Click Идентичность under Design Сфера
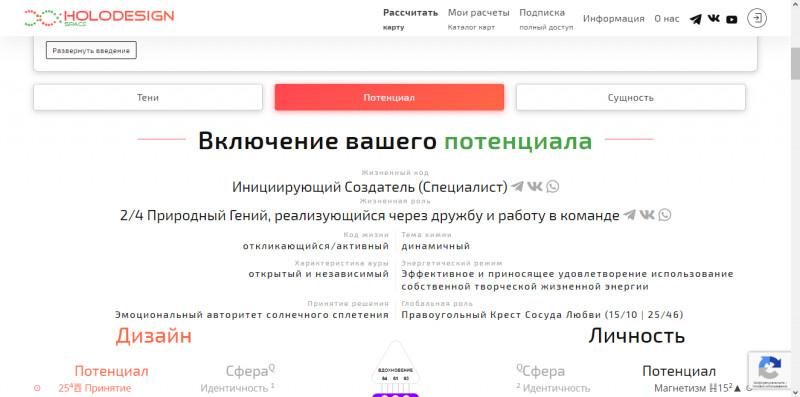 [x=237, y=388]
